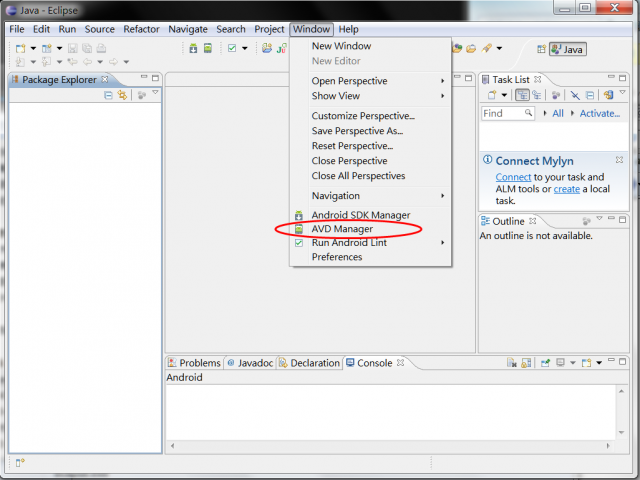This screenshot has width=640, height=480.
Task: Toggle Focus on Workweek in Task List
Action: tap(556, 95)
